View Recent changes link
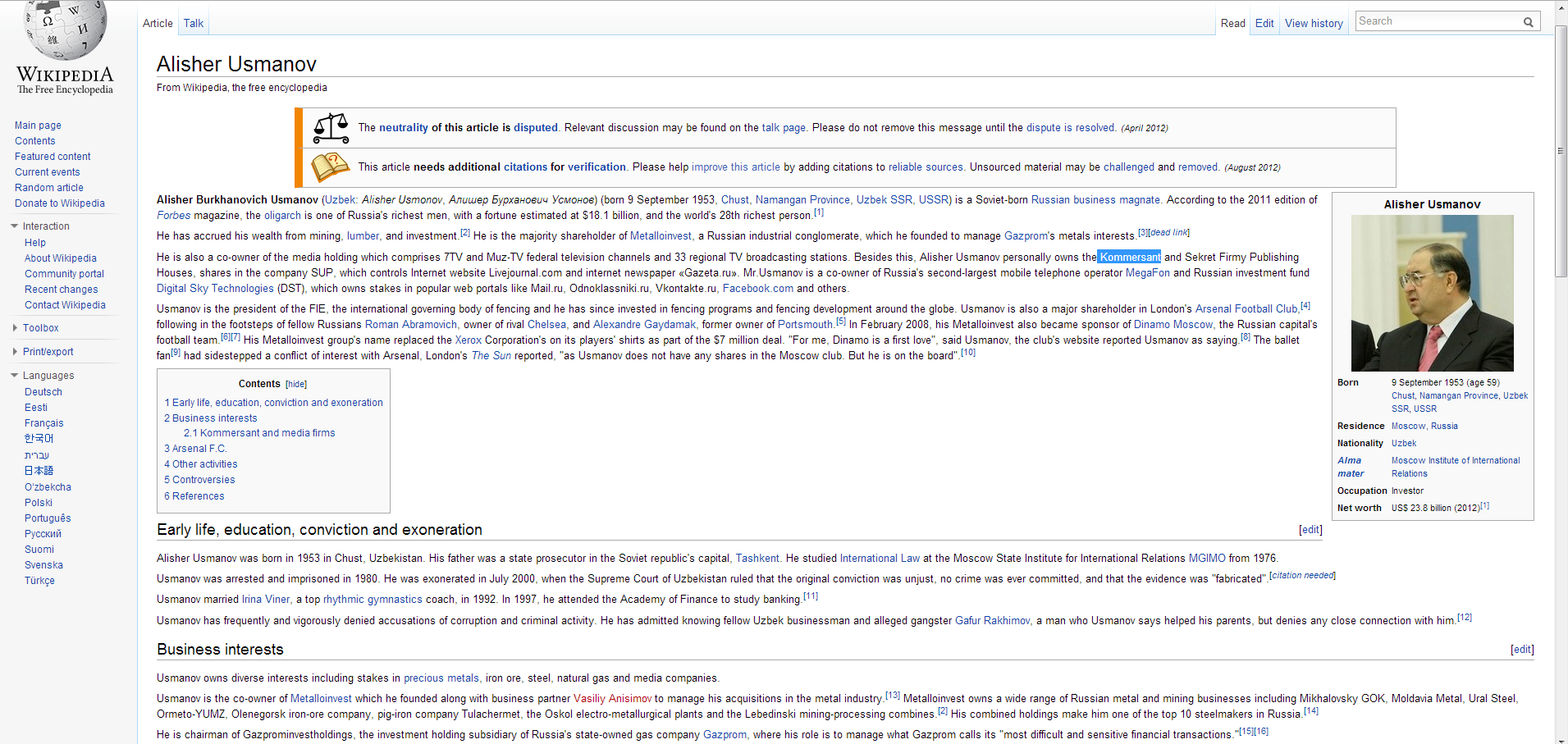 (61, 290)
